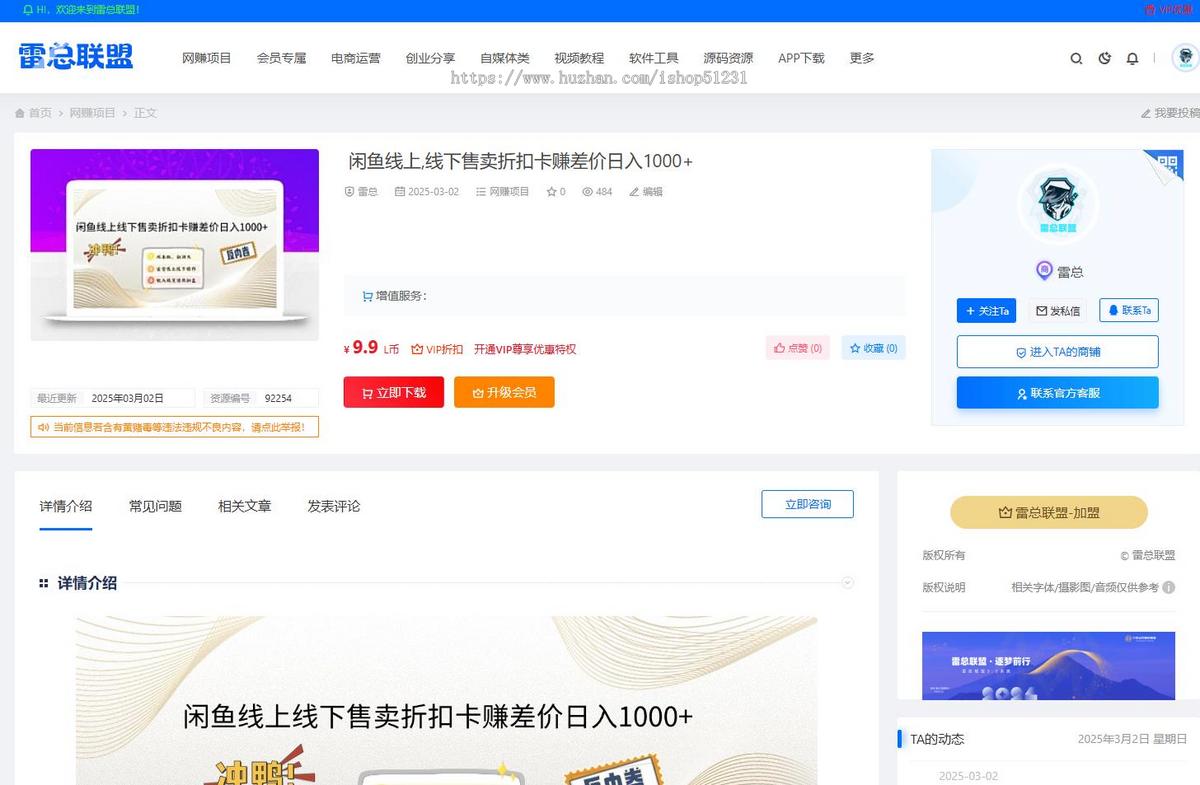Open 网赚项目 breadcrumb link
1200x785 pixels.
tap(92, 113)
